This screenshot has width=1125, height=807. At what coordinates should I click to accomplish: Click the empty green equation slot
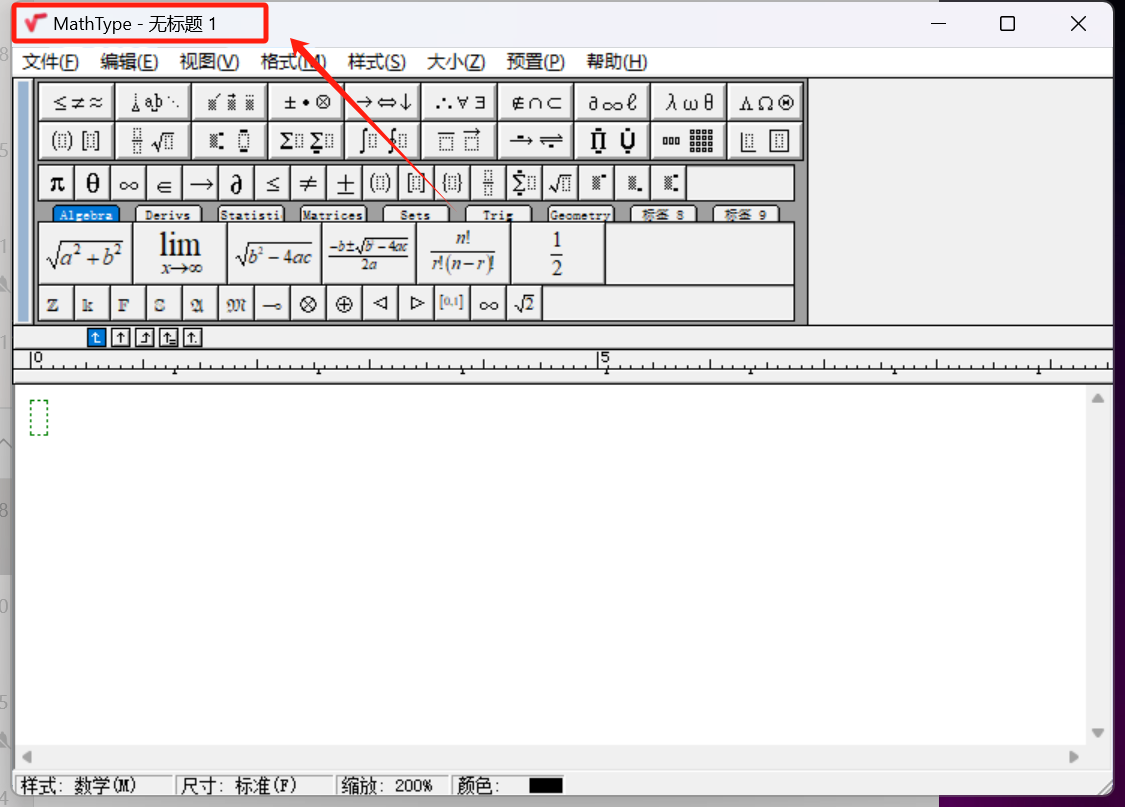(x=39, y=417)
